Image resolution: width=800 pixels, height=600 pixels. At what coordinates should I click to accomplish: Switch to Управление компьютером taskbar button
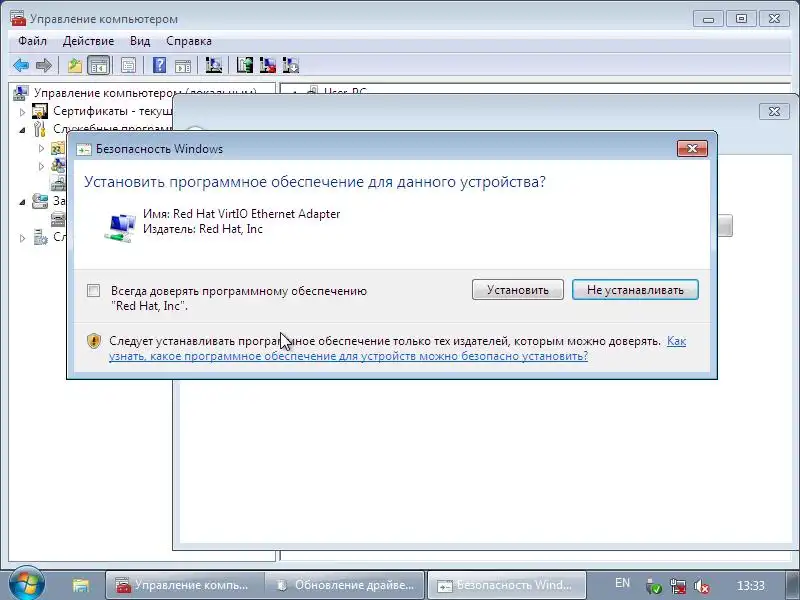point(185,585)
